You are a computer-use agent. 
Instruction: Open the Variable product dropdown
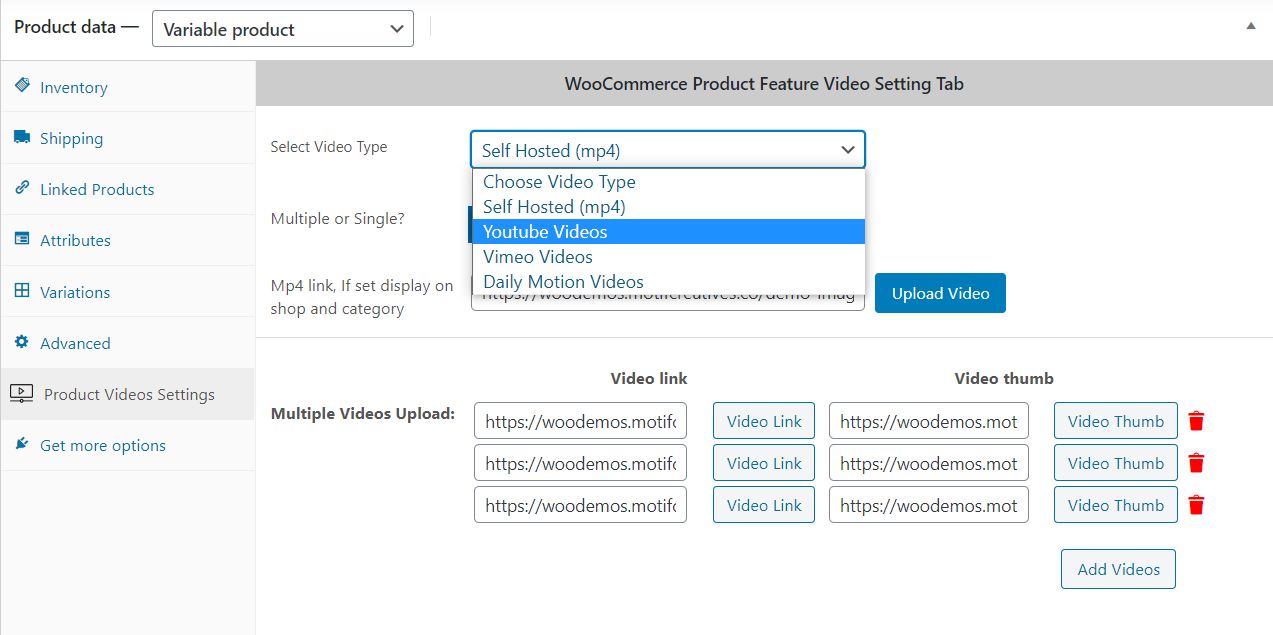pyautogui.click(x=282, y=28)
